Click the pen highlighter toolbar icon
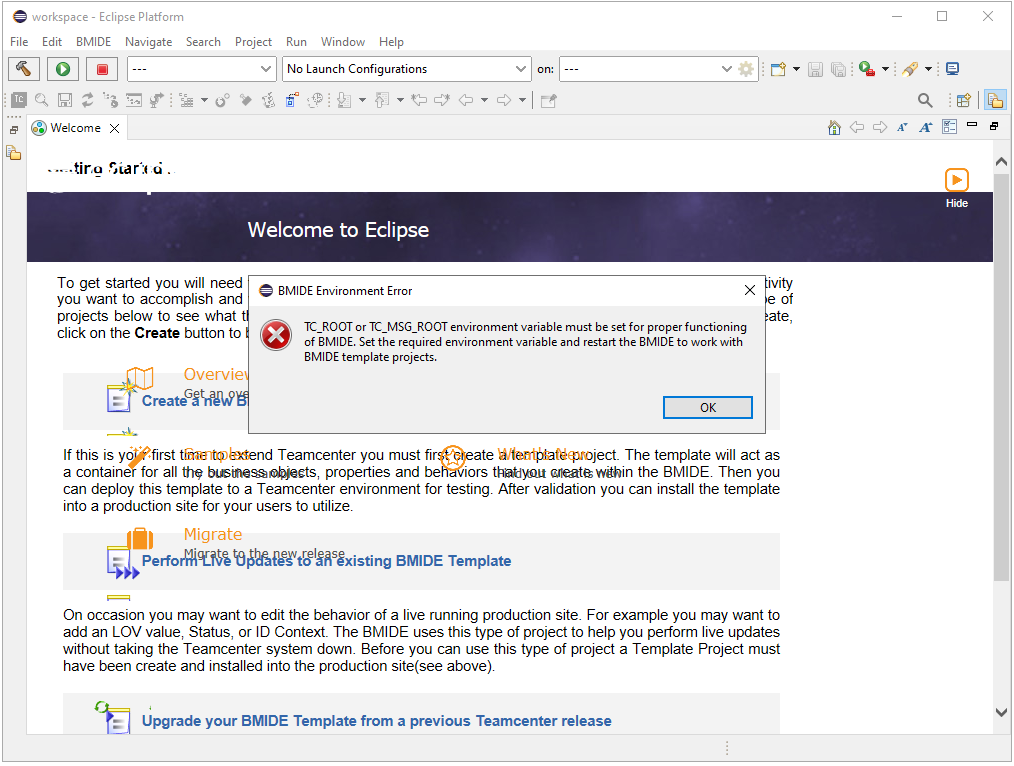 [x=911, y=69]
